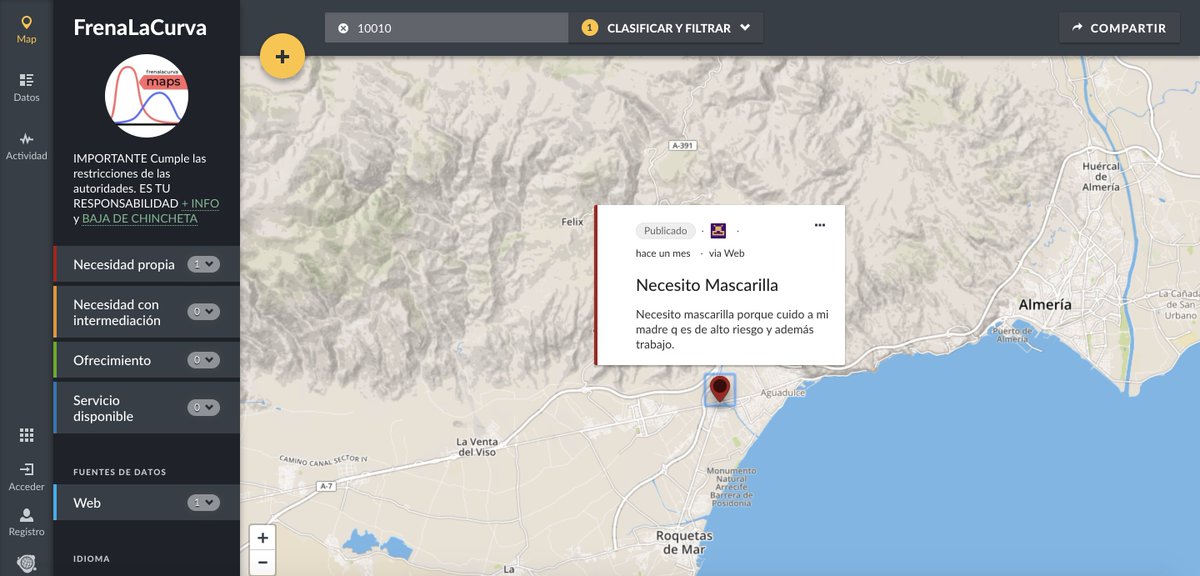Click the Publicado status badge
This screenshot has height=576, width=1200.
tap(666, 231)
